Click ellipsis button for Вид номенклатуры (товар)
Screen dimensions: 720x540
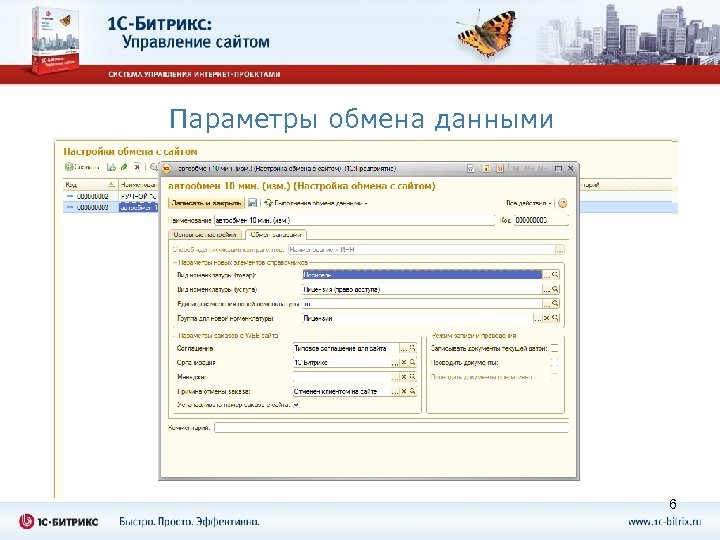(546, 275)
